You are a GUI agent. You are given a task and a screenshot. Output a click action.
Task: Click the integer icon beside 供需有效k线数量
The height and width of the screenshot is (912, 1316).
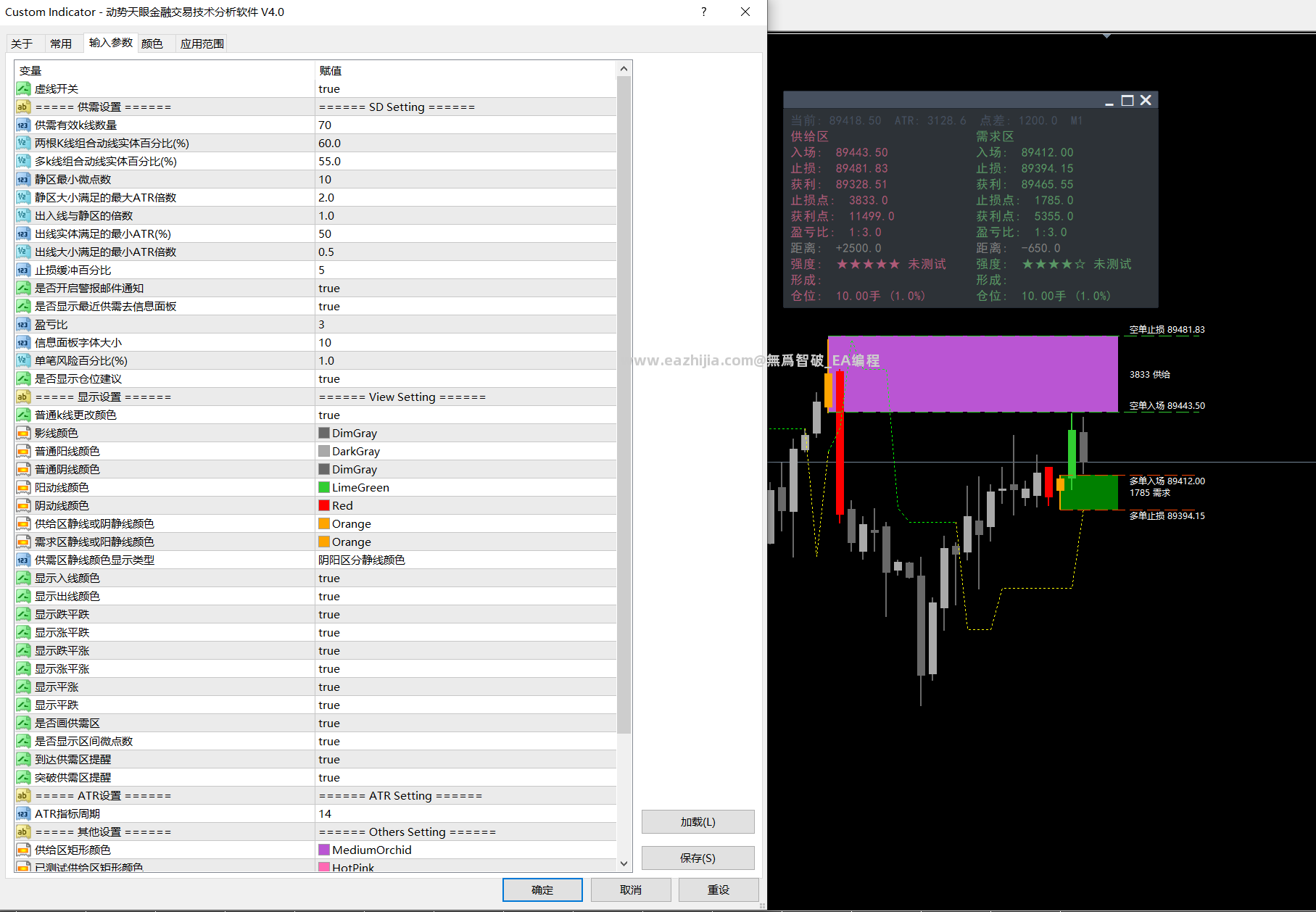coord(23,125)
